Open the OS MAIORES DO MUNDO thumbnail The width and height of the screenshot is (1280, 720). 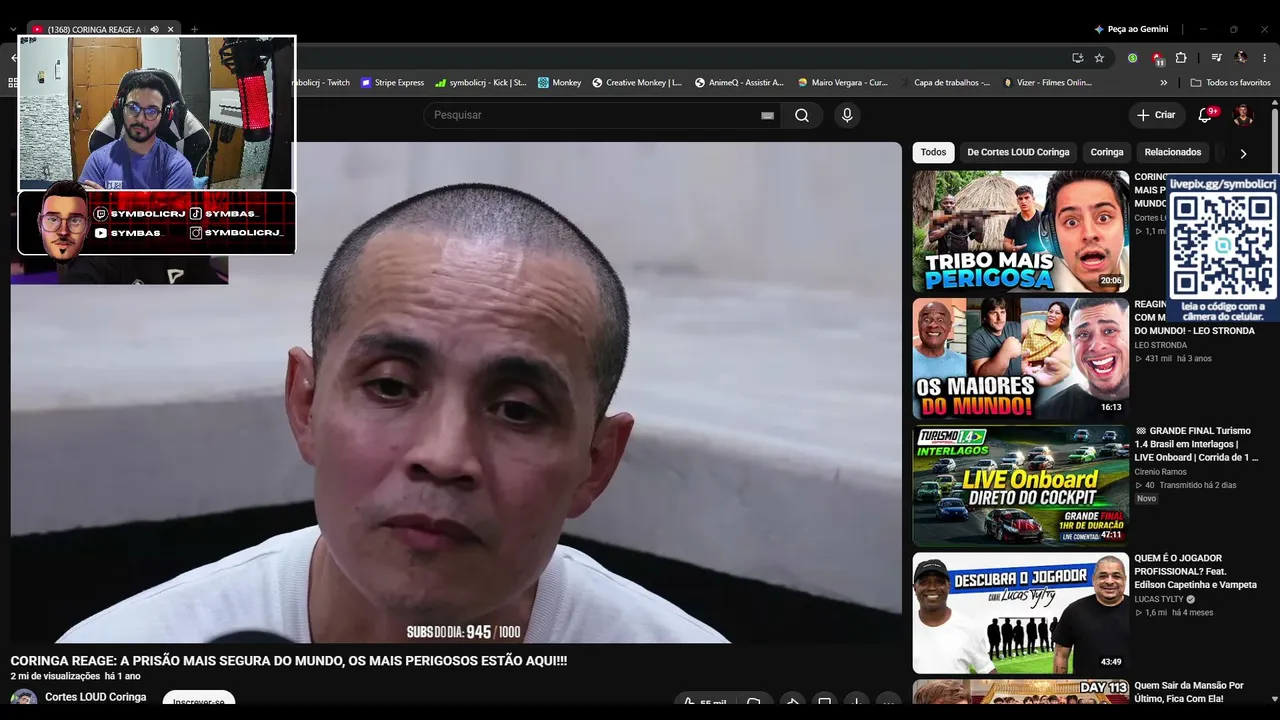tap(1020, 358)
